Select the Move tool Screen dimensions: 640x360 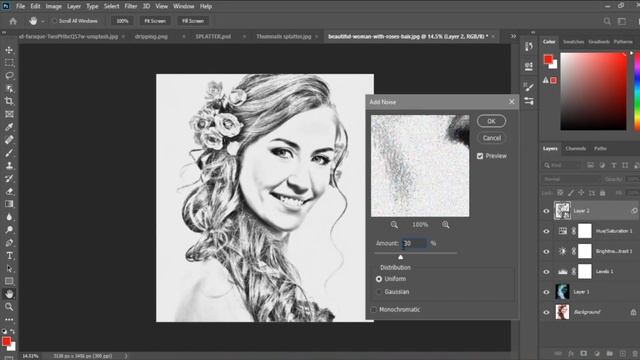(9, 50)
